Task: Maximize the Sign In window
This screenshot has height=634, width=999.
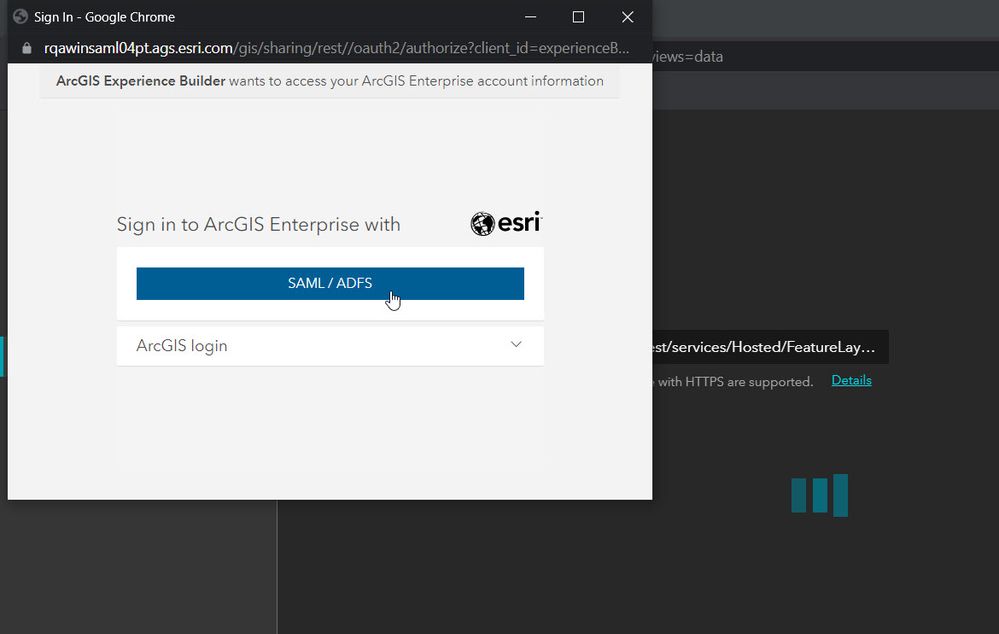Action: point(579,17)
